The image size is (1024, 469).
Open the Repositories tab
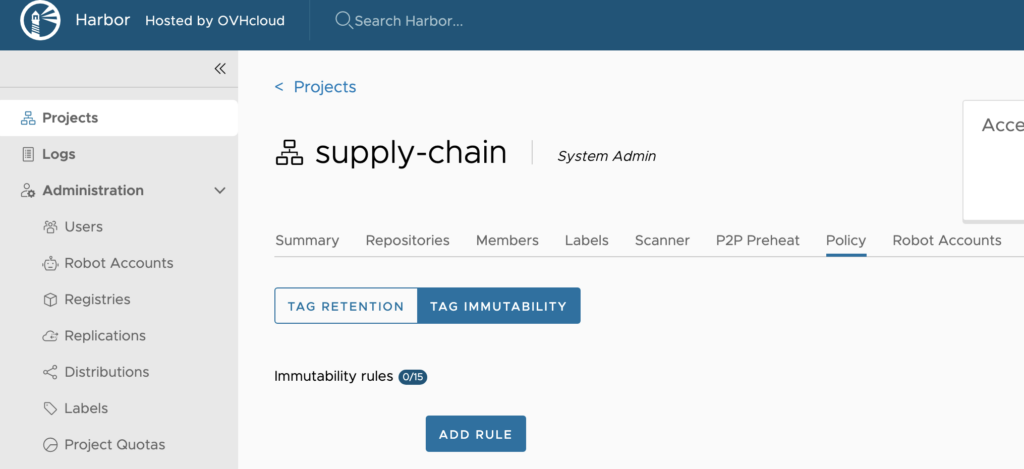[407, 240]
